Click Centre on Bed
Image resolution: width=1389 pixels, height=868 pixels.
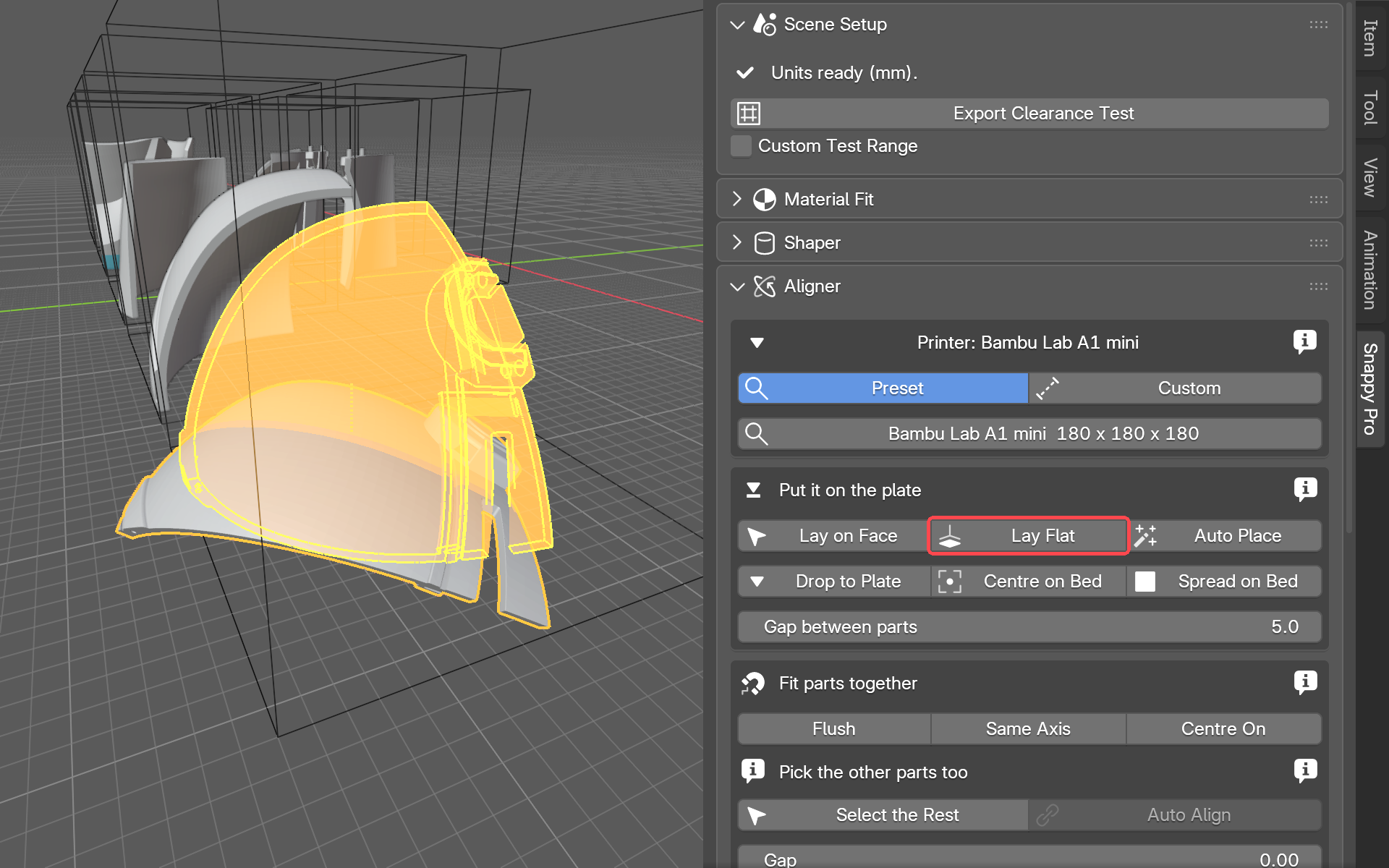point(1029,582)
